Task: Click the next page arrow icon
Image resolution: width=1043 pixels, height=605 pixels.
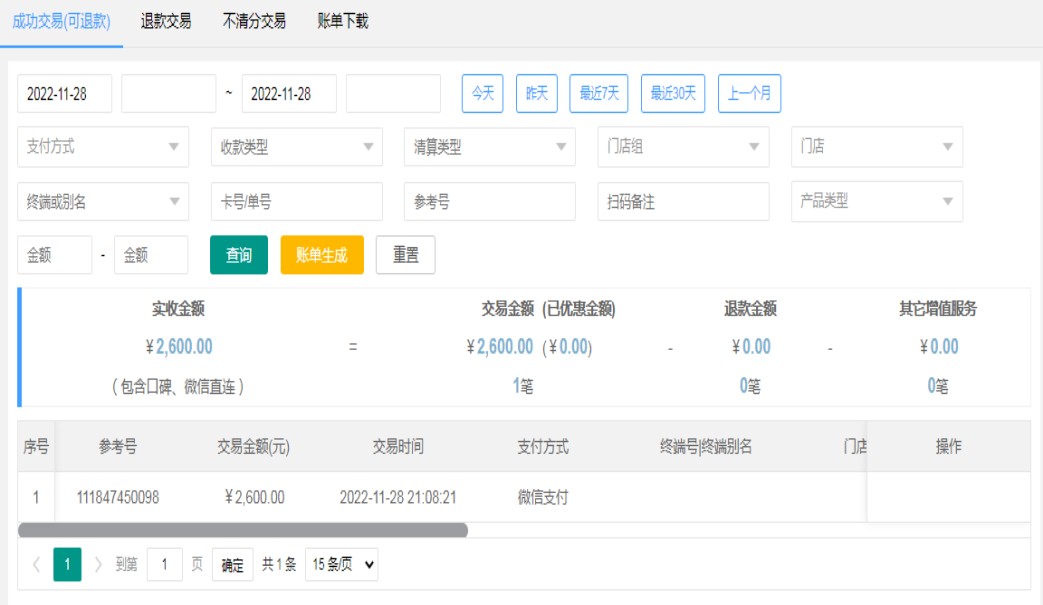Action: point(98,565)
